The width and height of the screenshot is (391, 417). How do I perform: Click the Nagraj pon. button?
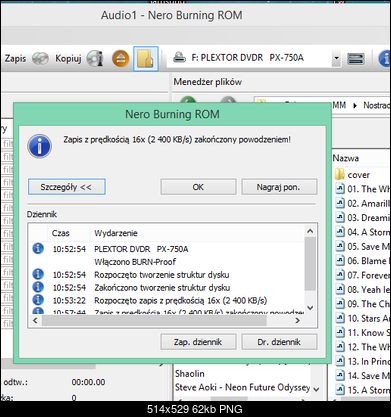pyautogui.click(x=279, y=187)
